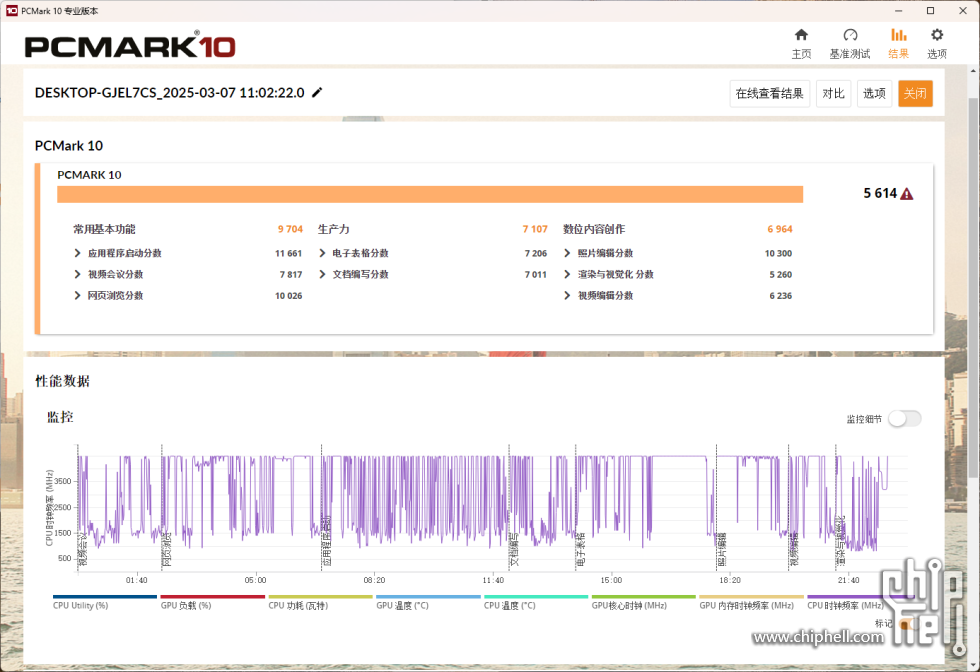Viewport: 980px width, 672px height.
Task: Click the 视频编辑 marker on the chart
Action: (x=794, y=550)
